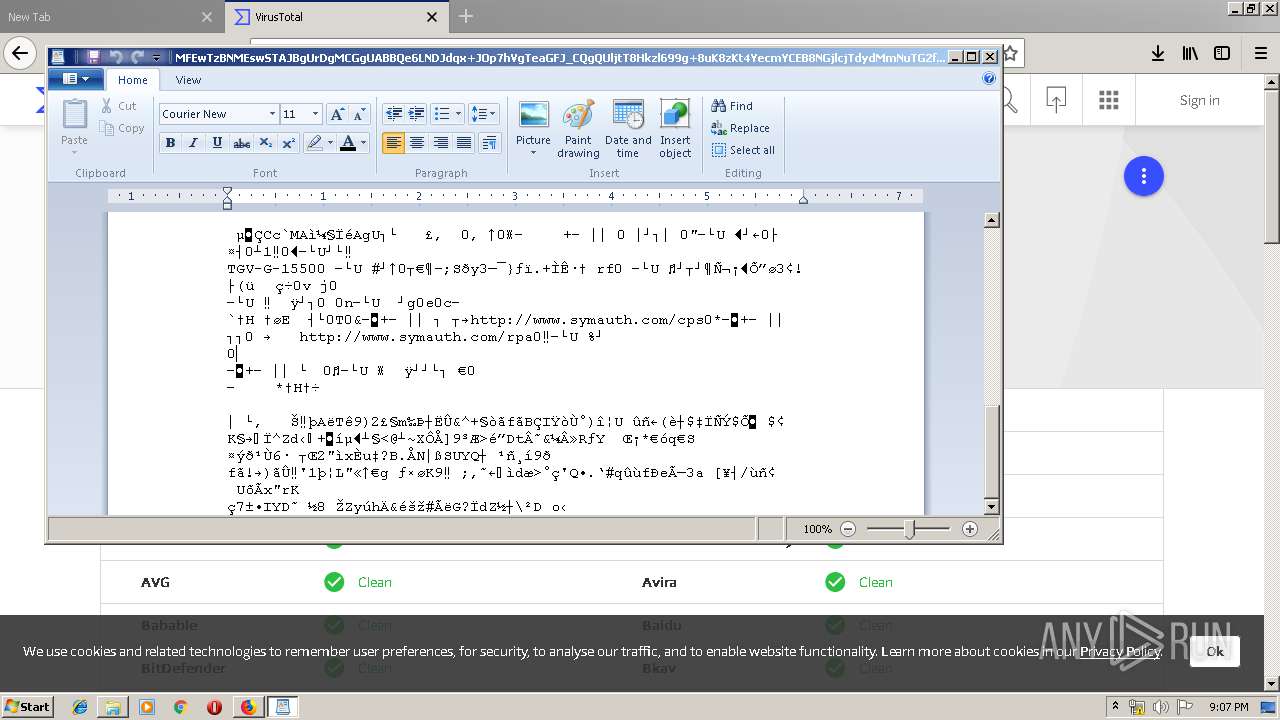Viewport: 1280px width, 720px height.
Task: Open the Windows Start menu
Action: tap(27, 706)
